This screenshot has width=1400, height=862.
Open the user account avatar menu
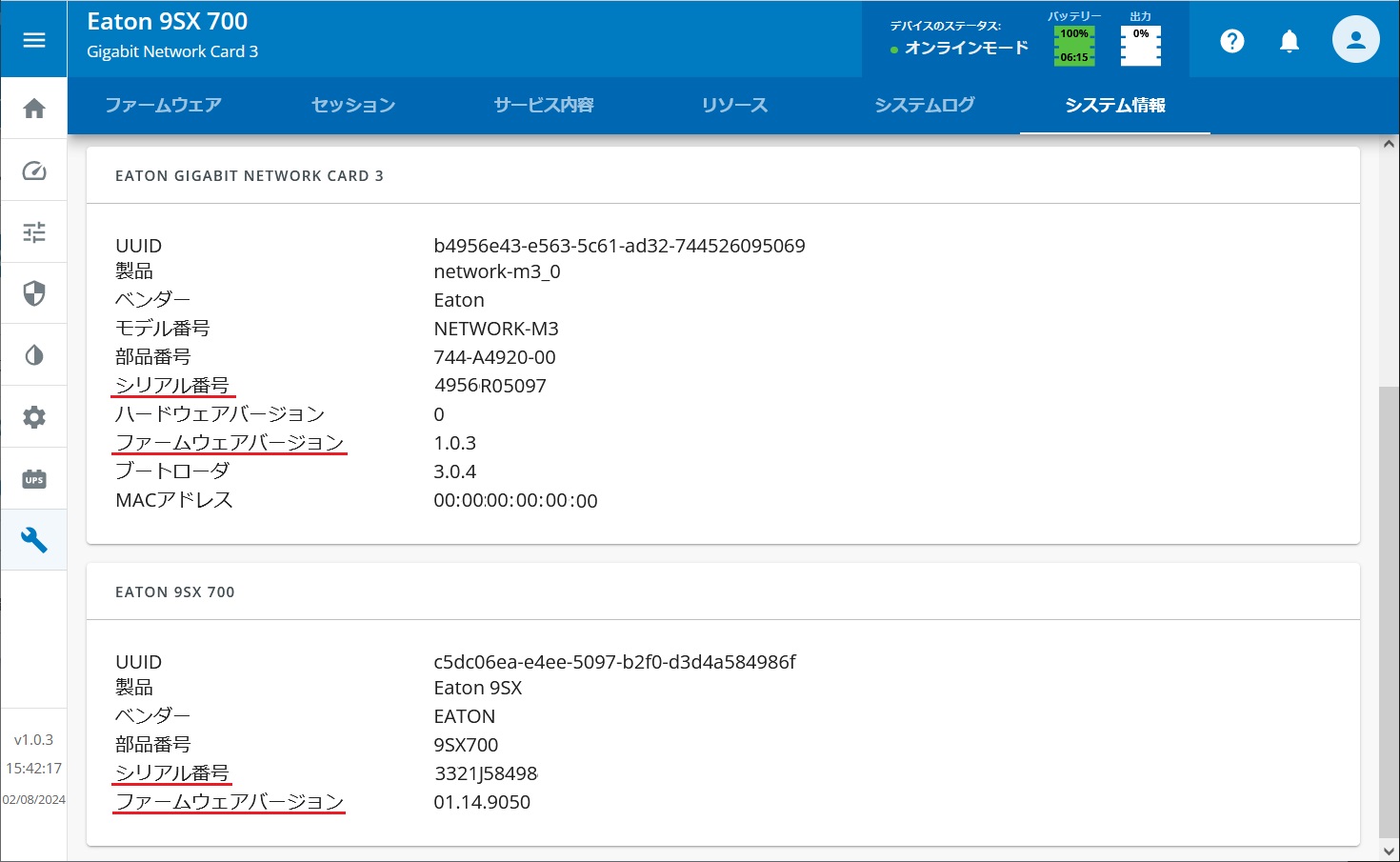pyautogui.click(x=1355, y=40)
